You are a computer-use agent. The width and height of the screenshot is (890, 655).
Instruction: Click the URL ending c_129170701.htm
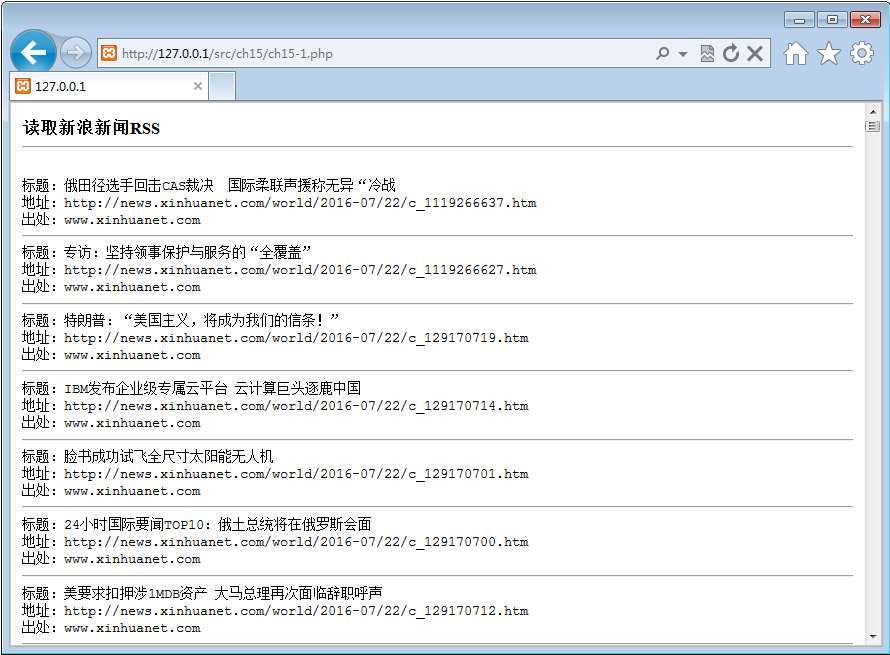[296, 474]
